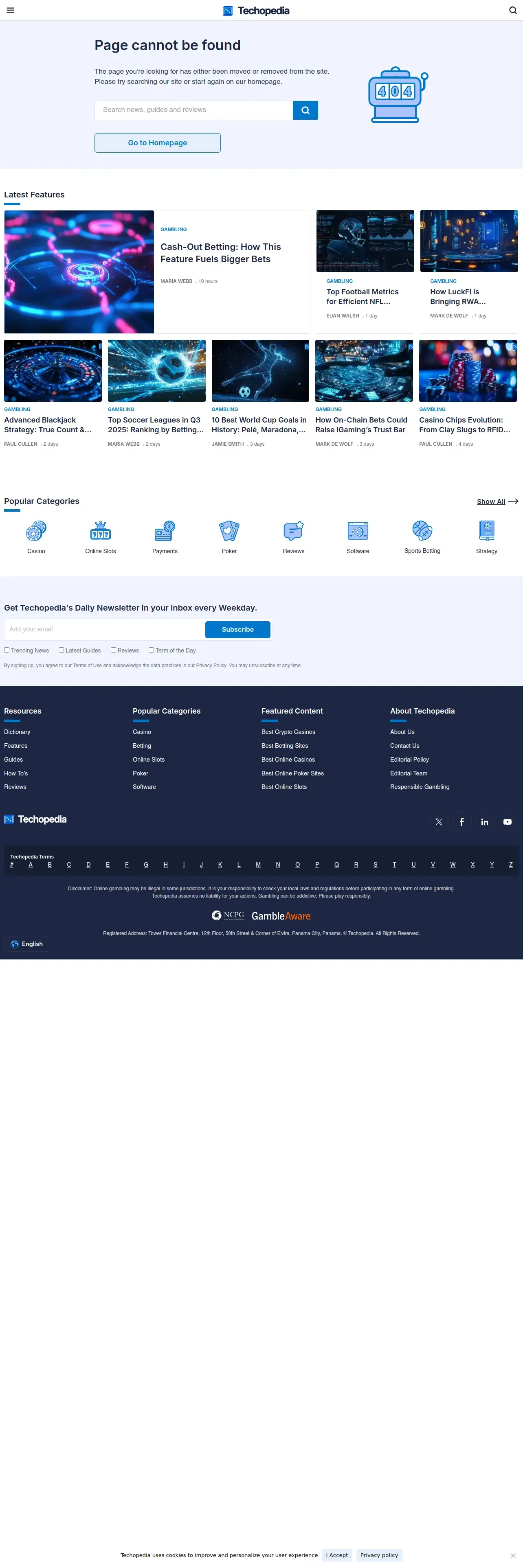This screenshot has height=1568, width=523.
Task: Open Top Football Metrics article image
Action: [x=365, y=241]
